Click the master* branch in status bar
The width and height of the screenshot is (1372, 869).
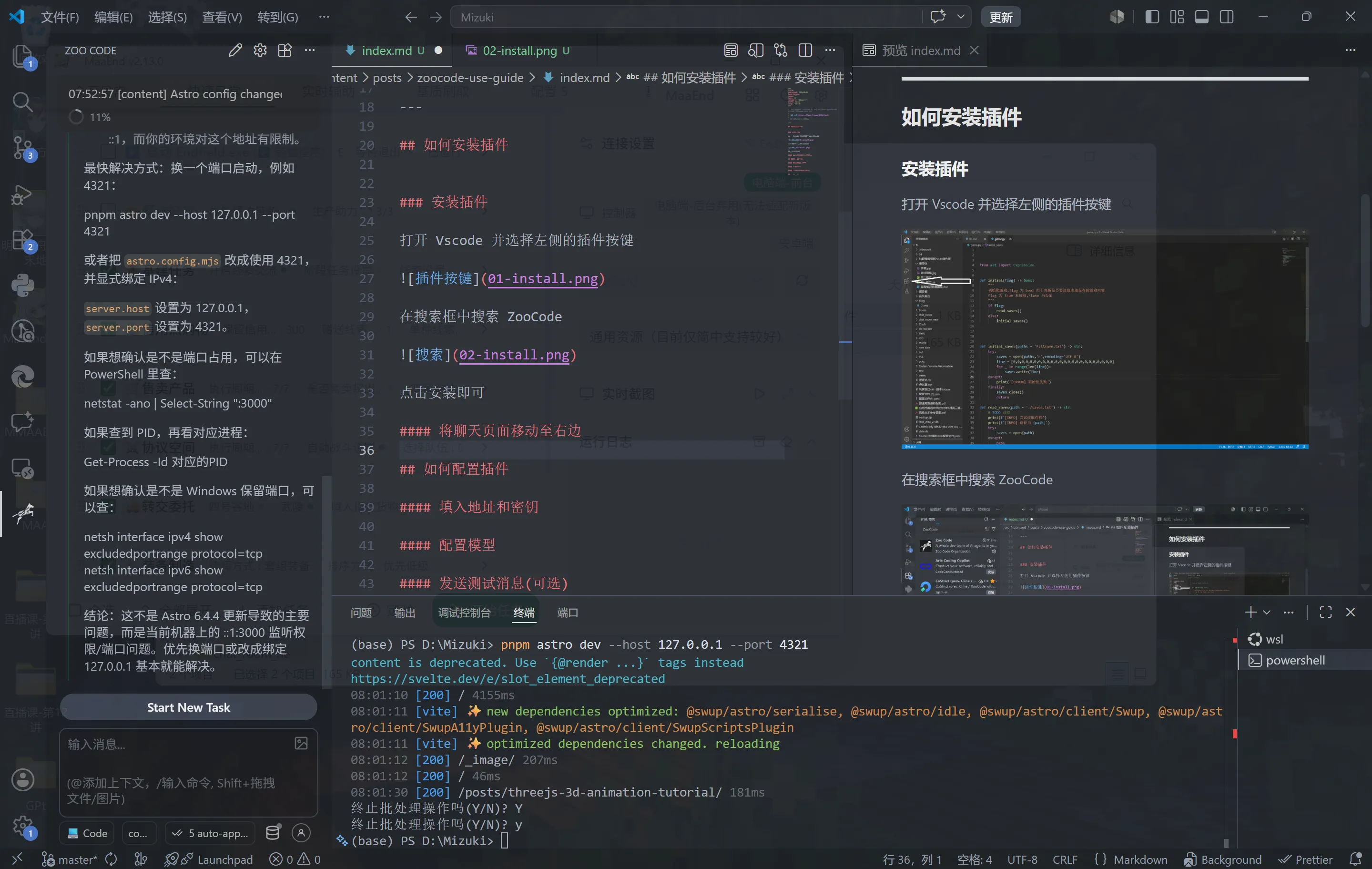(x=70, y=859)
